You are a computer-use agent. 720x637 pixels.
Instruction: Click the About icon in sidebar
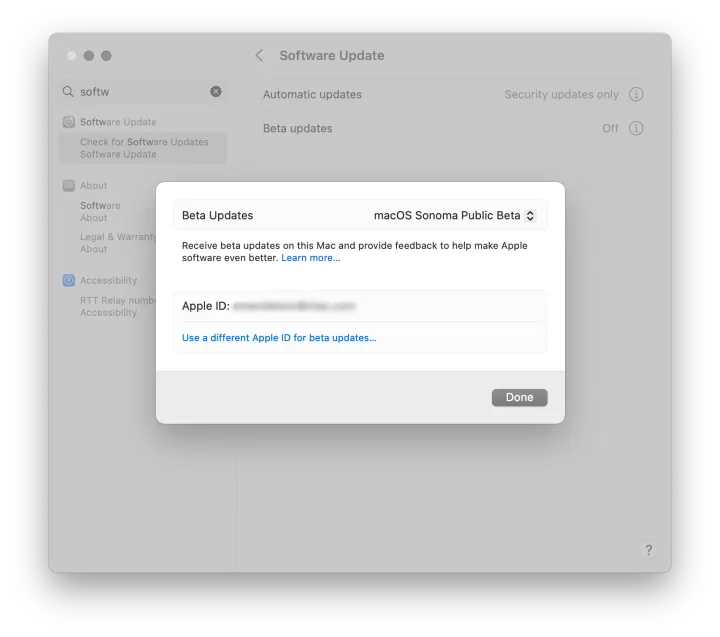tap(69, 186)
